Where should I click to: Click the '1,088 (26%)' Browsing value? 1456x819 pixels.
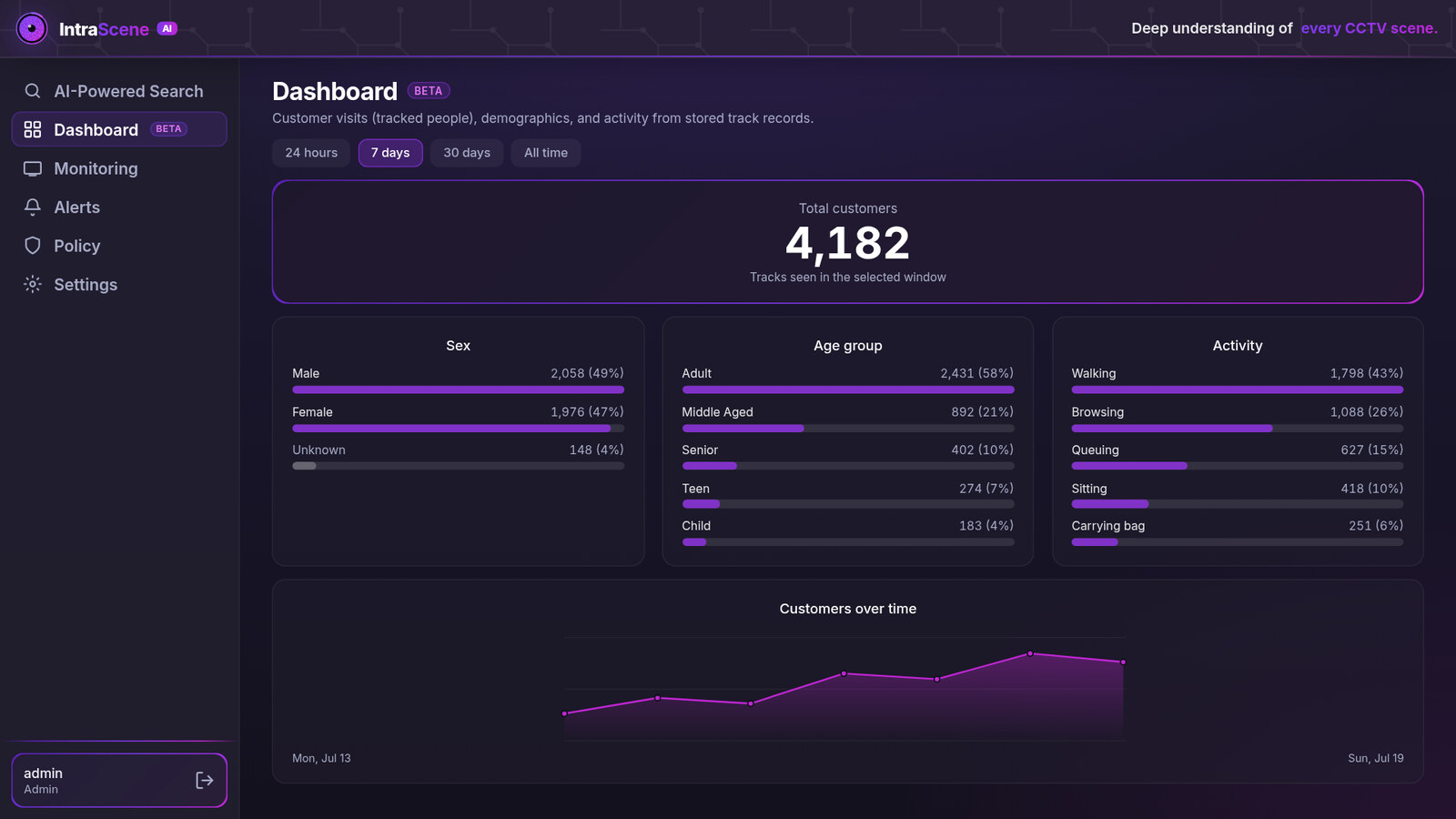(1366, 411)
